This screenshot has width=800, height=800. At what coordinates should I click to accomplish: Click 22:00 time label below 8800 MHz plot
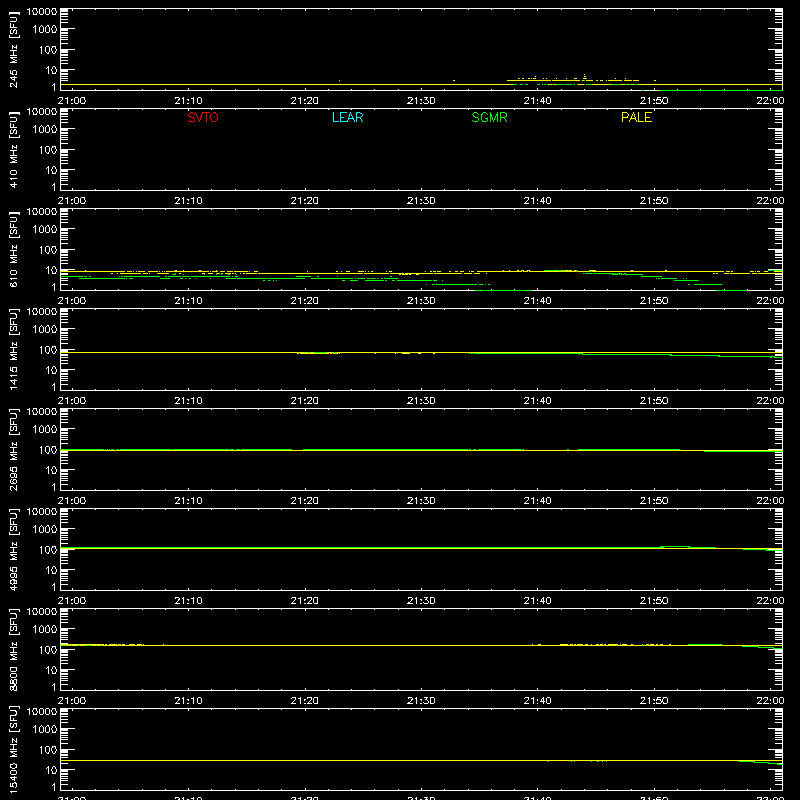(x=770, y=701)
